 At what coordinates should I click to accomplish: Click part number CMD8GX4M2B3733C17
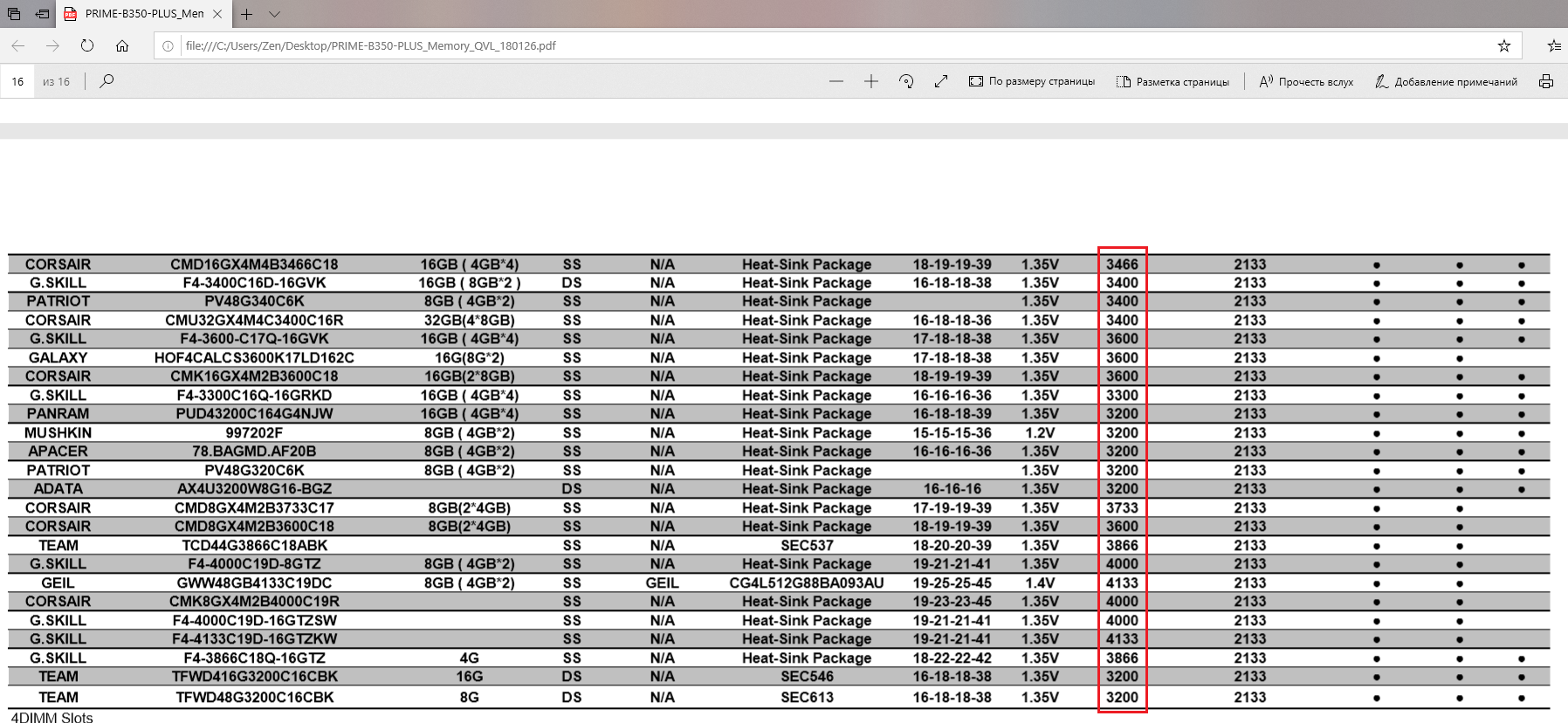click(x=254, y=508)
